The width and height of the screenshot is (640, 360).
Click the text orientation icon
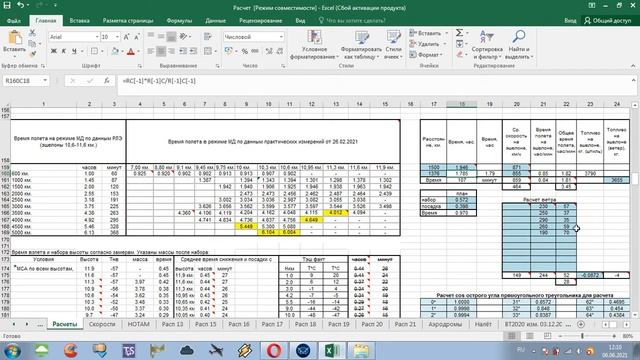point(183,37)
